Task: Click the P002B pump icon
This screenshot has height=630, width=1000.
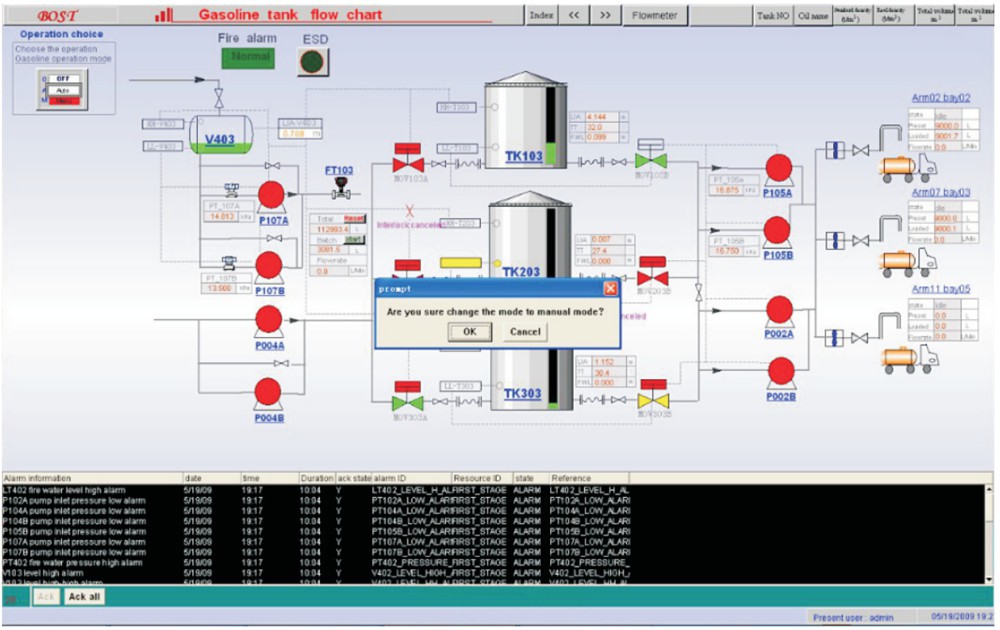Action: click(781, 374)
